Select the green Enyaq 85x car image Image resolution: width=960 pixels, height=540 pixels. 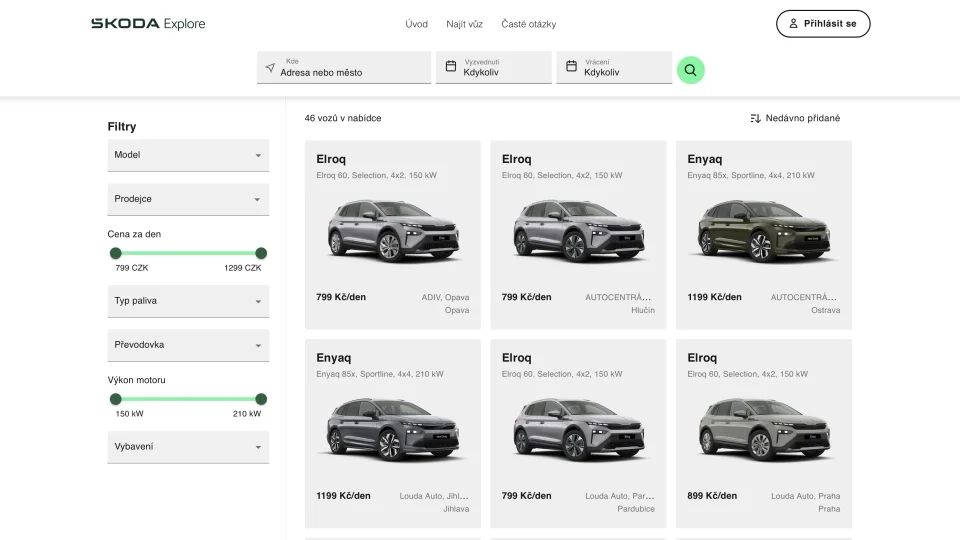tap(764, 231)
